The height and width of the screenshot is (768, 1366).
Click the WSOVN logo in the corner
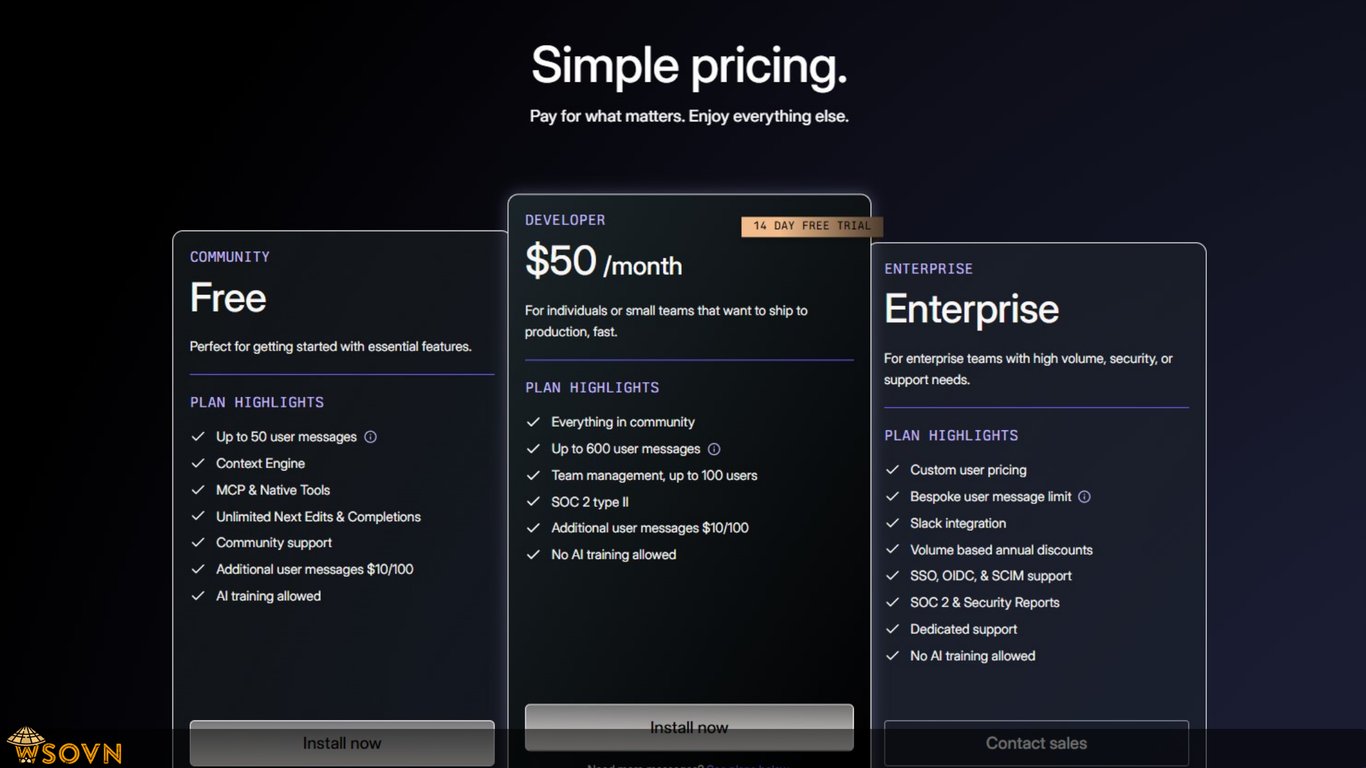pyautogui.click(x=64, y=748)
